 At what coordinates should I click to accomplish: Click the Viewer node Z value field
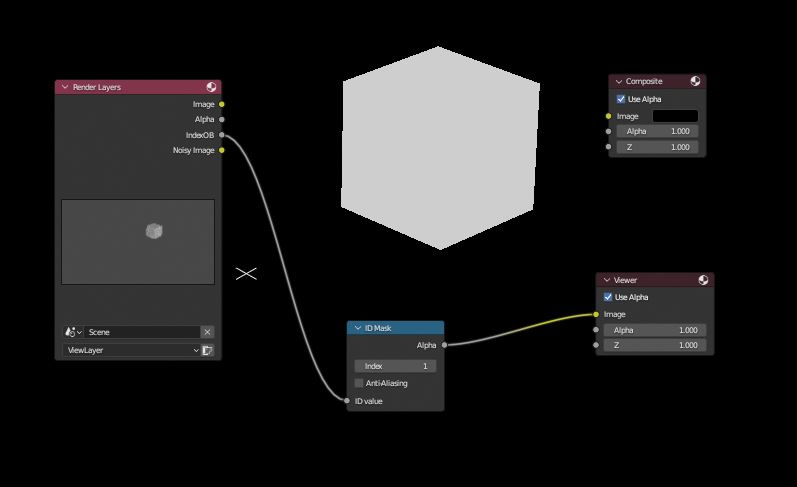click(655, 345)
